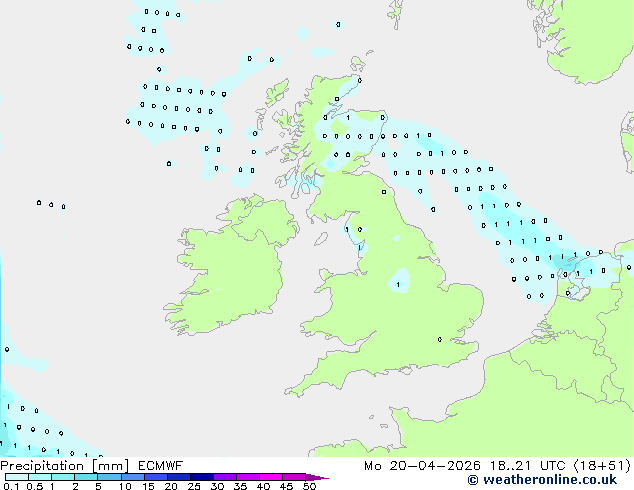Click the date '20-04-2026'
The image size is (634, 490).
(435, 466)
